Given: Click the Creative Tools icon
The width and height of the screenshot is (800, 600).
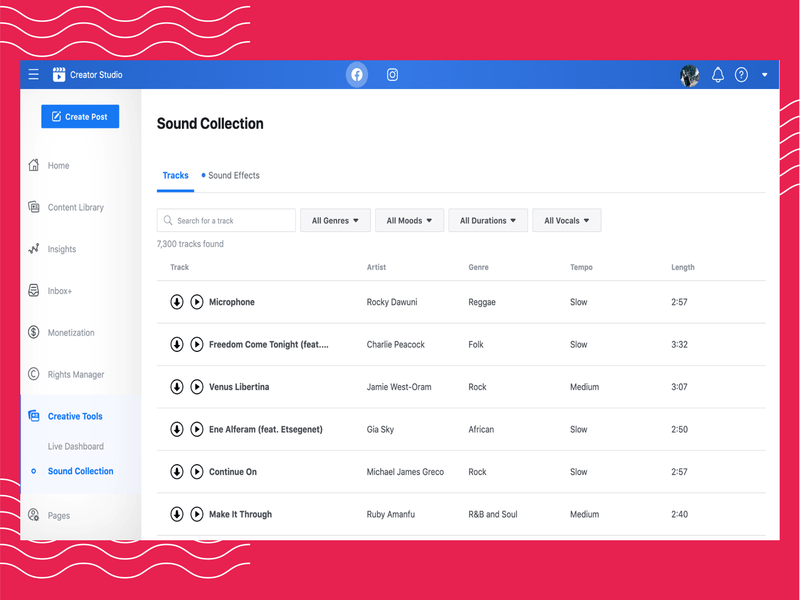Looking at the screenshot, I should [34, 416].
